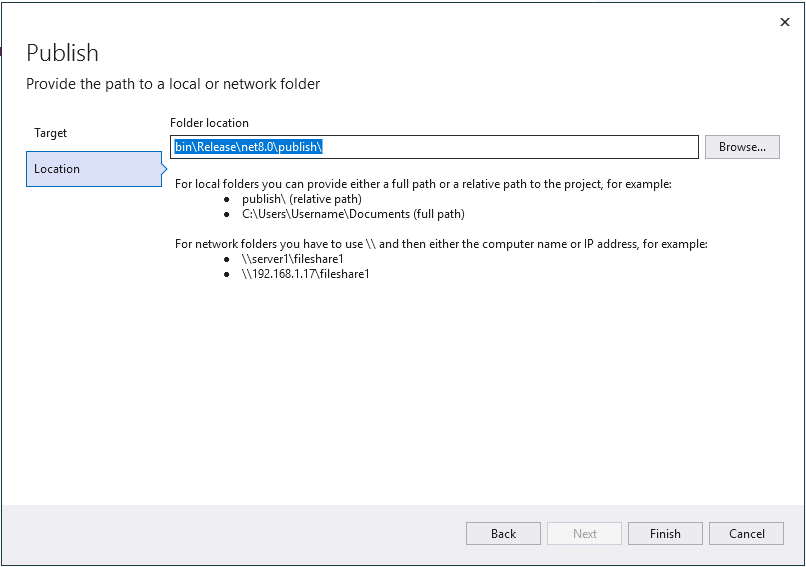
Task: Cancel the publish wizard
Action: click(746, 534)
